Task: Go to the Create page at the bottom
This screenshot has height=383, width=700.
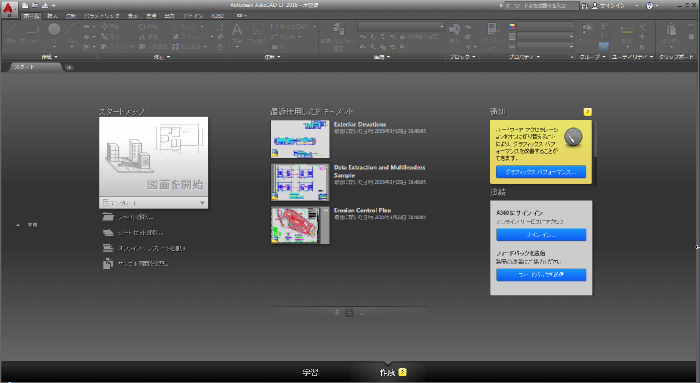Action: 388,372
